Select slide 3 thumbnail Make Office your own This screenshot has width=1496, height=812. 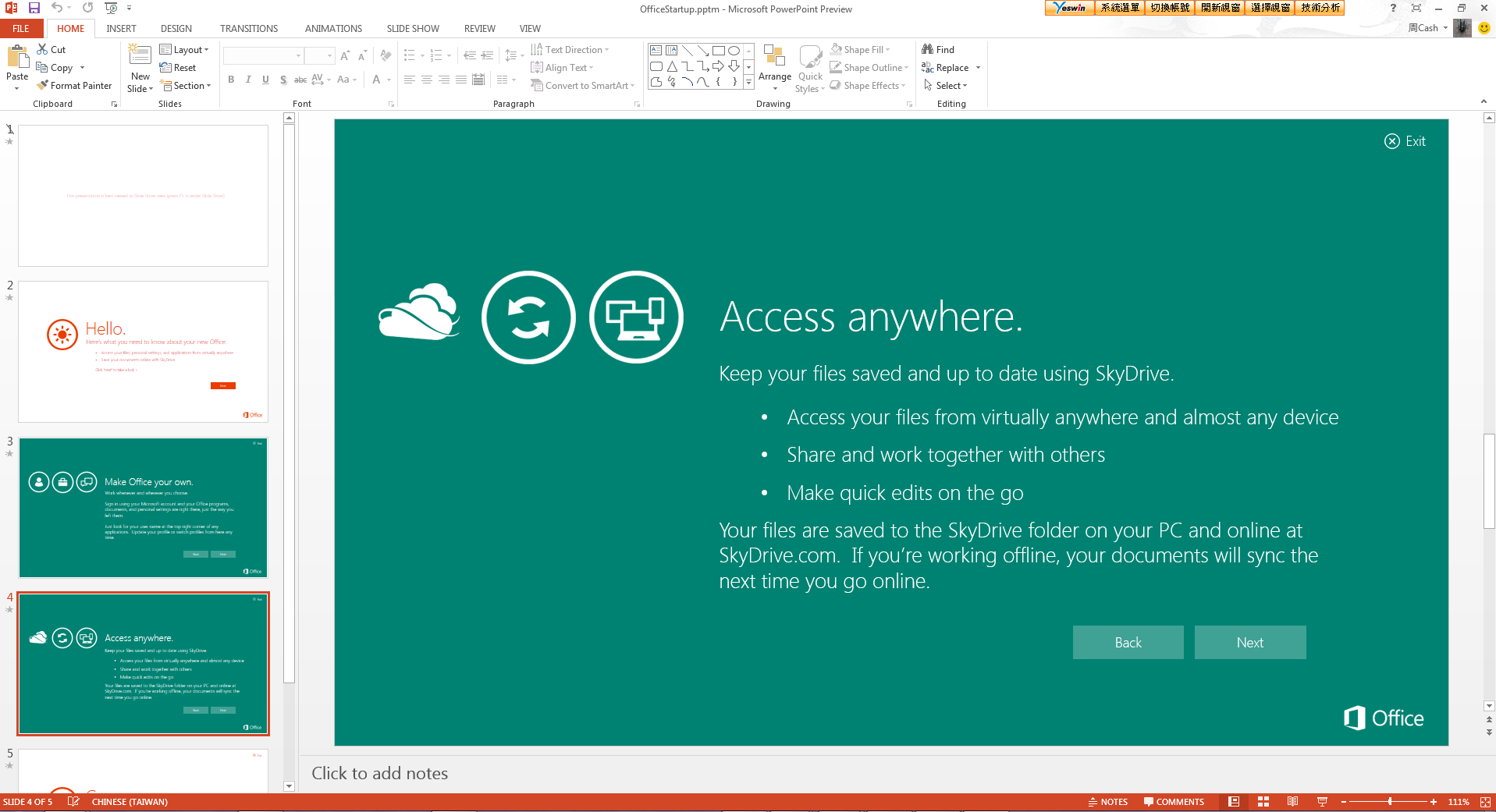pos(144,508)
